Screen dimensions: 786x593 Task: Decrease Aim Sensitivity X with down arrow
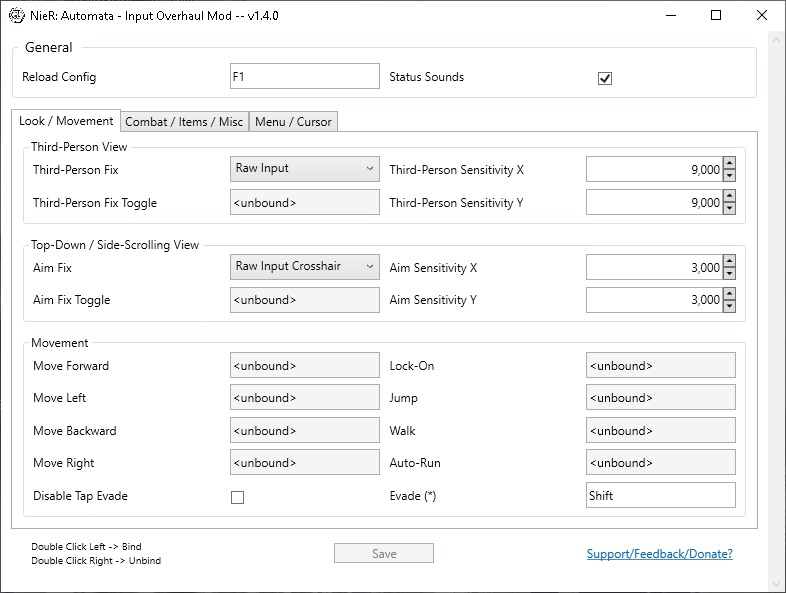[729, 273]
